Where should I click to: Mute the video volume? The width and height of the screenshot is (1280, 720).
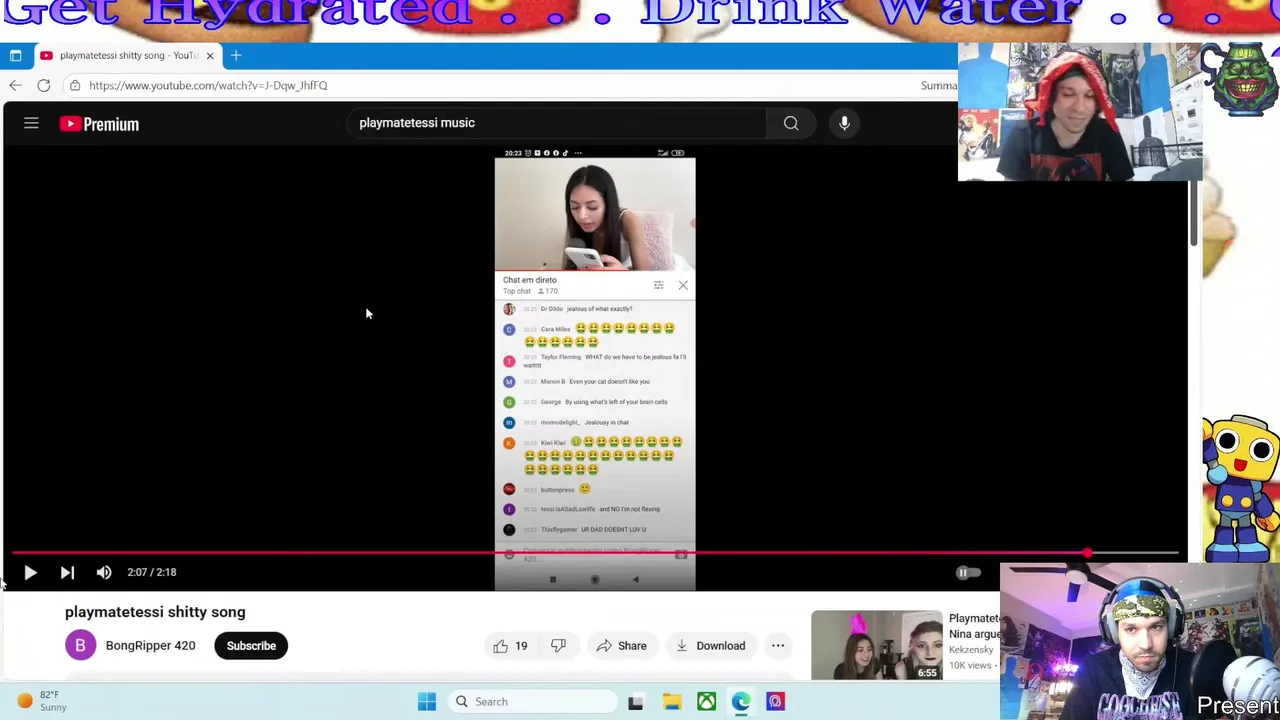[104, 572]
